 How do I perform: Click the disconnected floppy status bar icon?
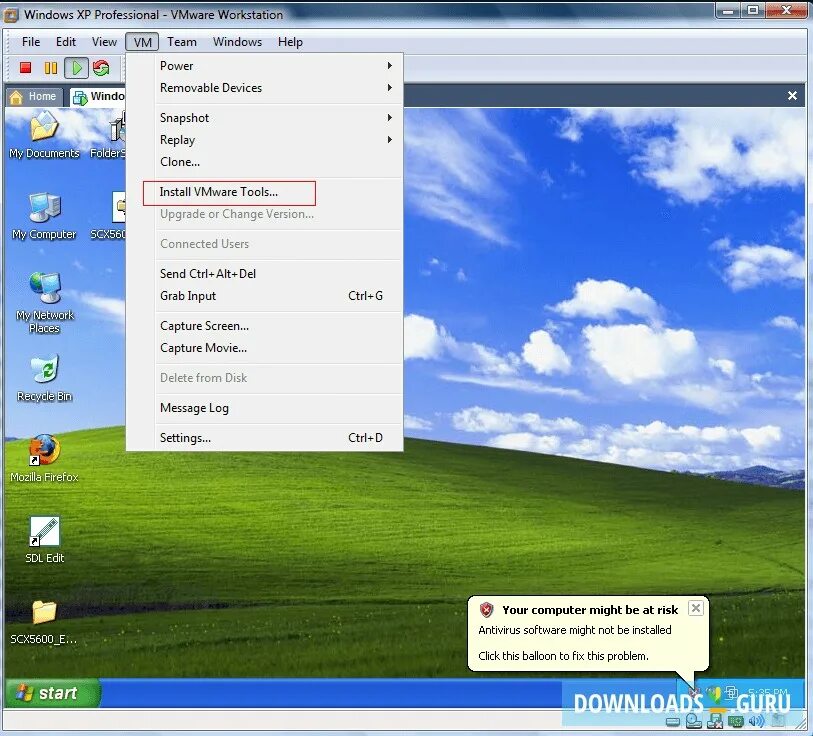pyautogui.click(x=714, y=721)
